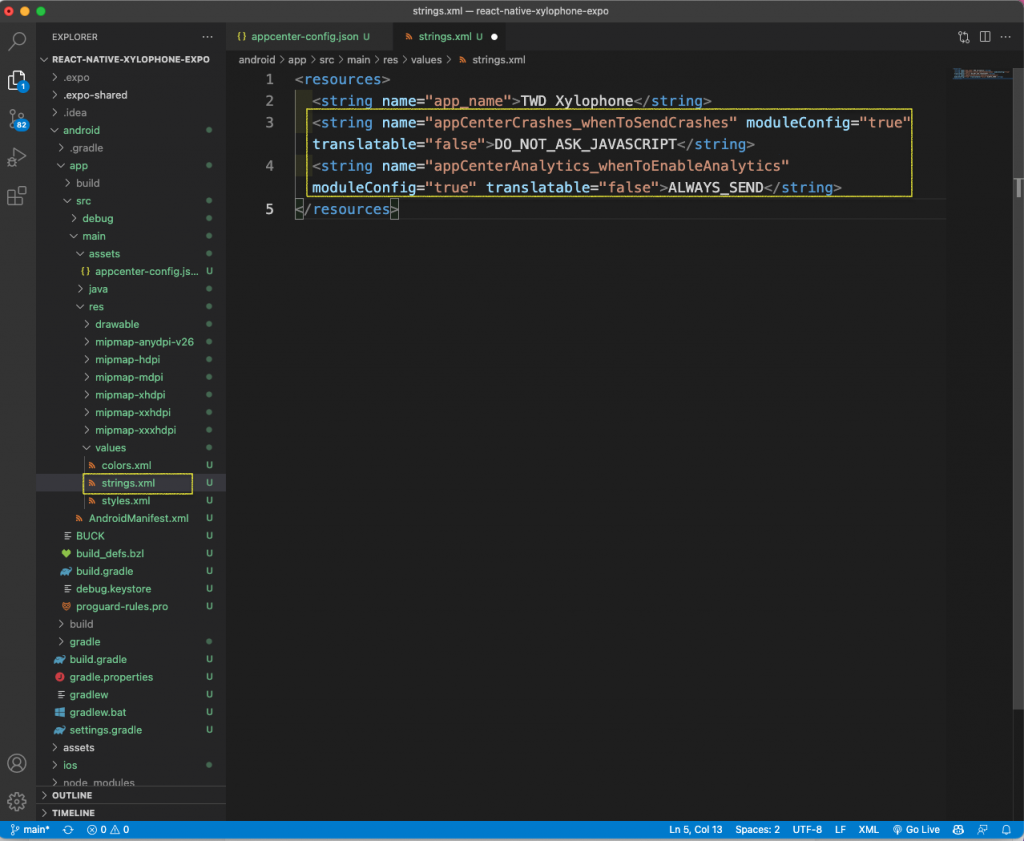Open gradle.properties file

131,676
